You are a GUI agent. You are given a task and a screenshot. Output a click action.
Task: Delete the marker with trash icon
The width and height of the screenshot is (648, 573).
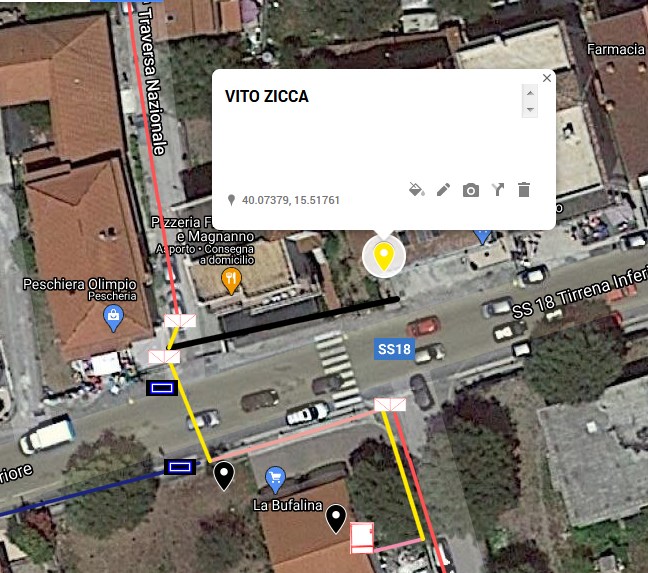coord(524,190)
